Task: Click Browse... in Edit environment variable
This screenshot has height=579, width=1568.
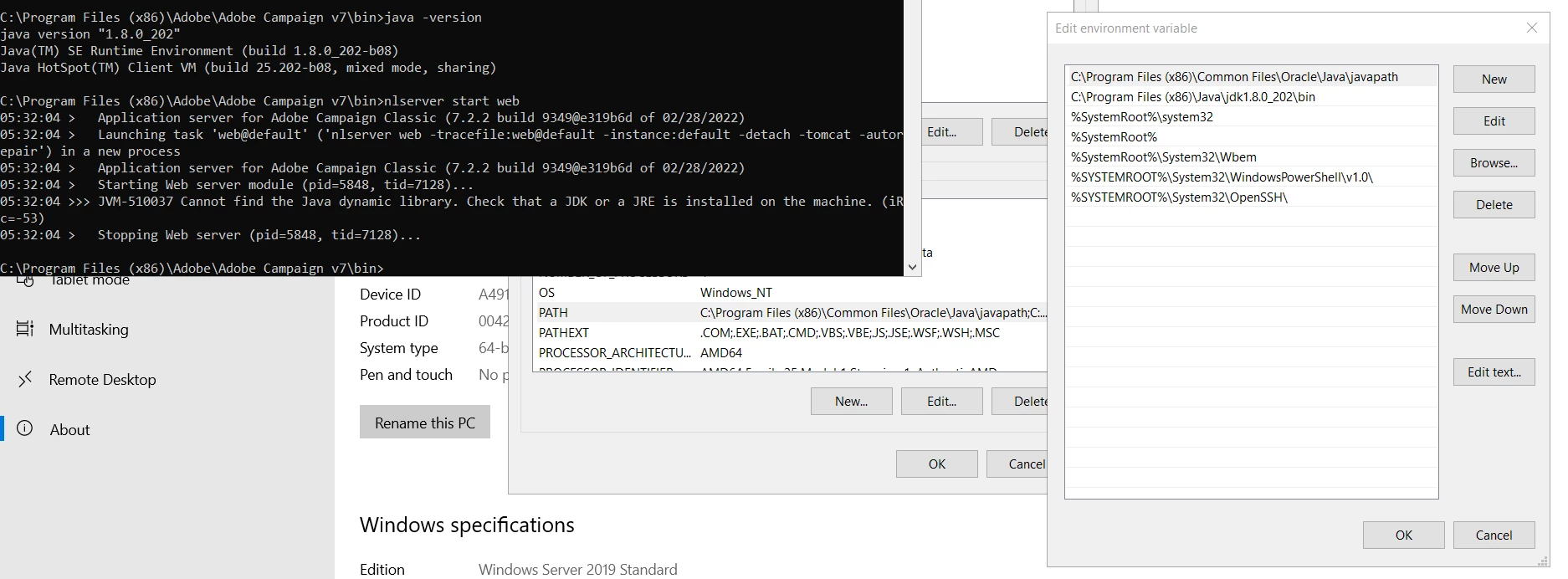Action: tap(1494, 163)
